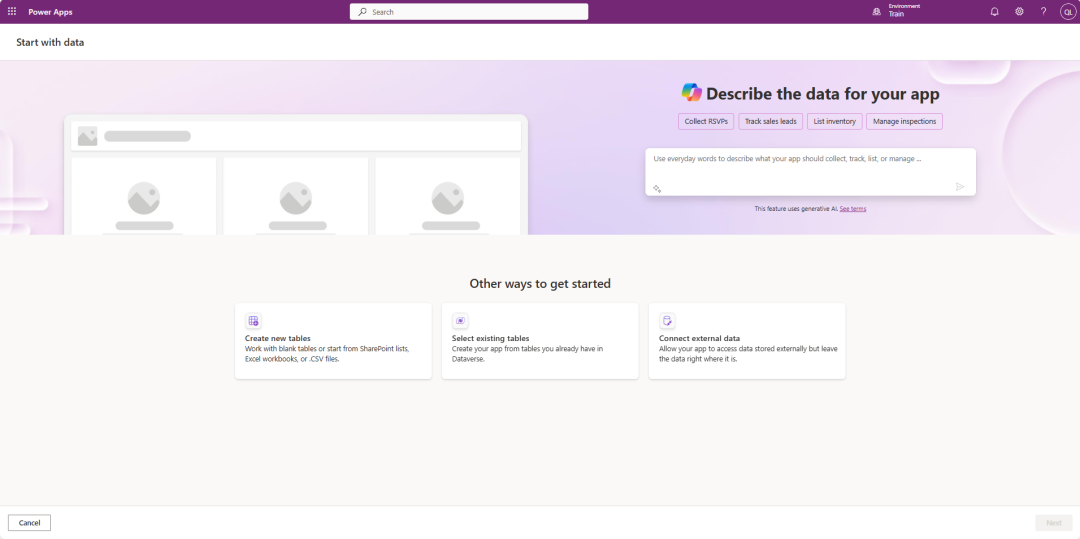Click the Other ways to get started heading

coord(540,284)
